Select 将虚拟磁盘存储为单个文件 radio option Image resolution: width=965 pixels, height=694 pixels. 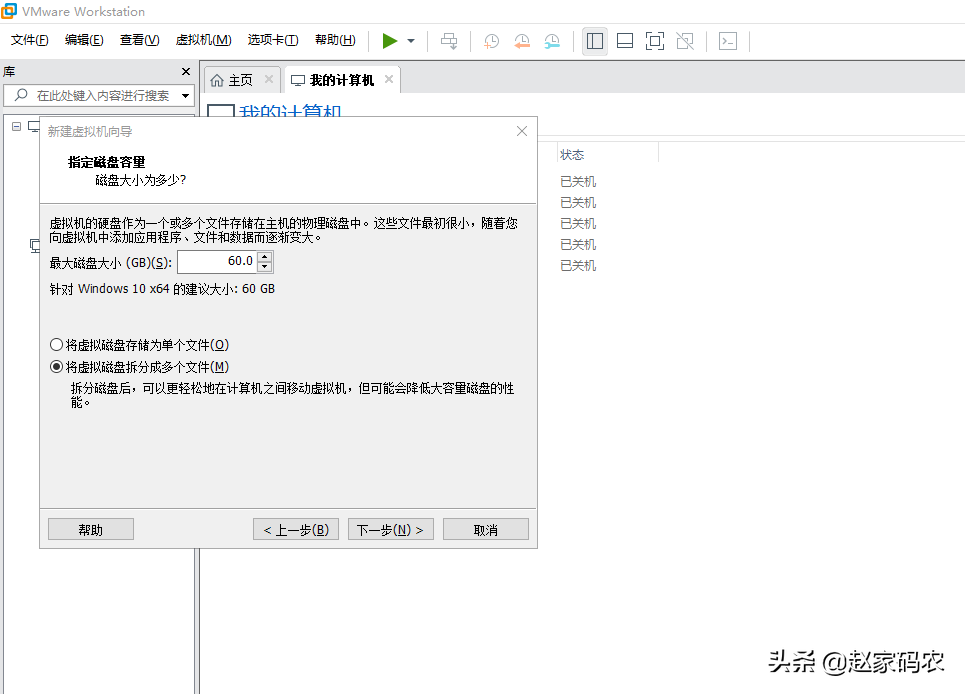tap(57, 345)
